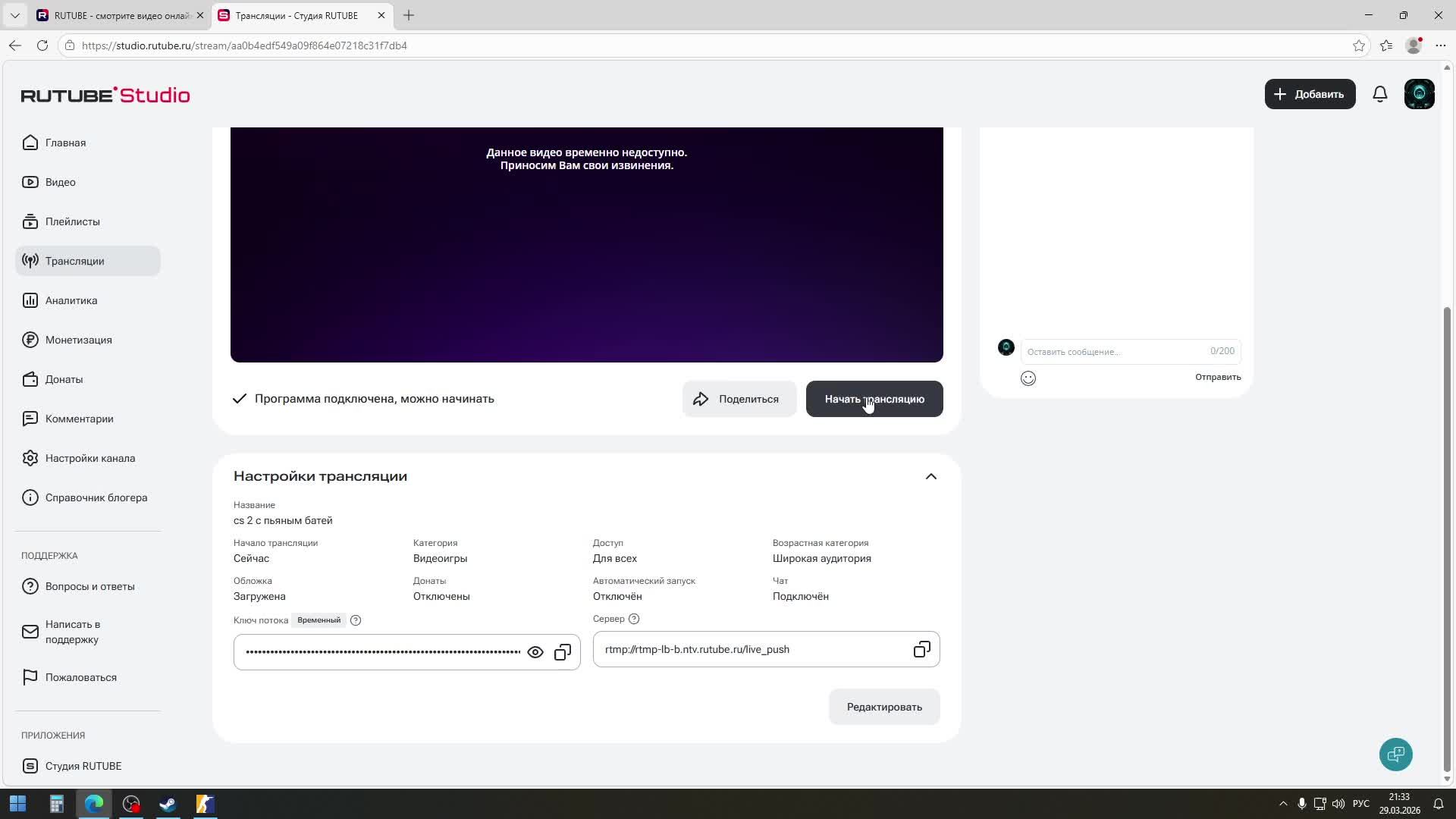Image resolution: width=1456 pixels, height=819 pixels.
Task: Open the emoji picker in chat
Action: [1028, 378]
